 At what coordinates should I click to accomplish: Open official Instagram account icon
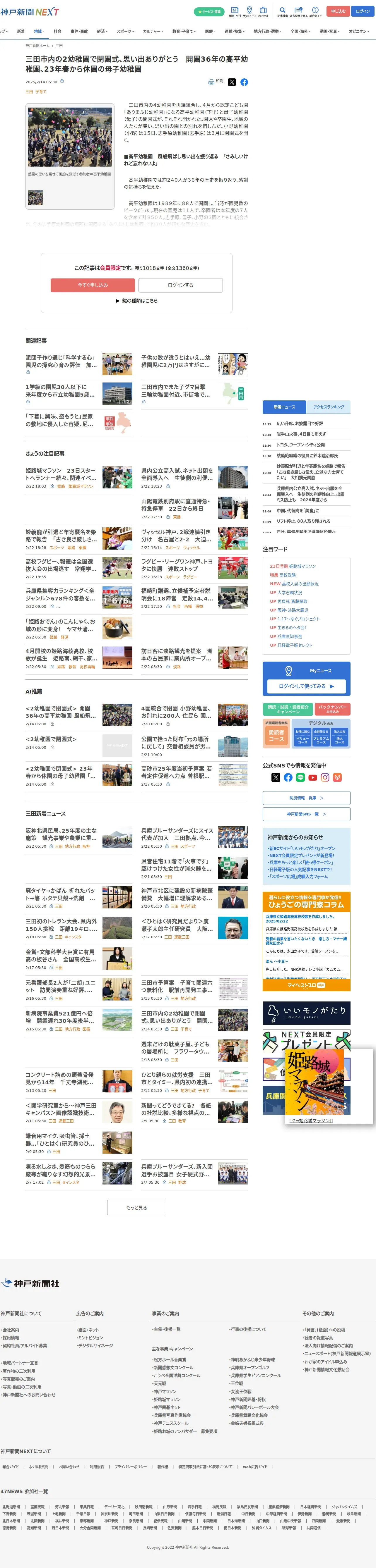click(x=325, y=777)
